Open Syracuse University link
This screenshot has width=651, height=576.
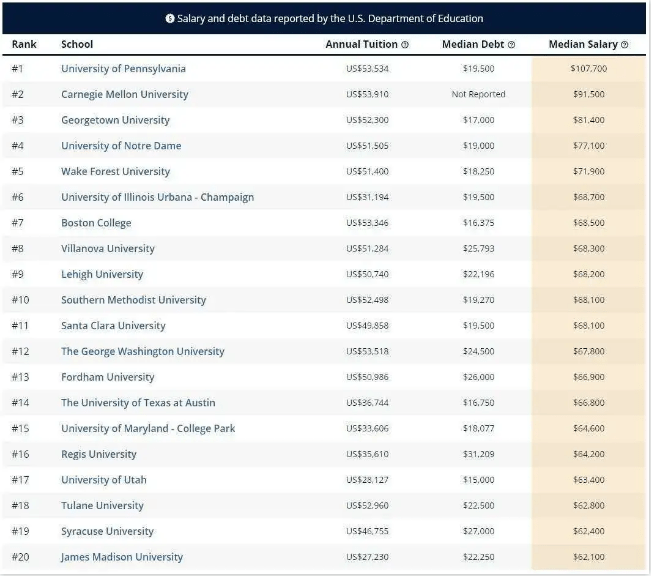click(107, 531)
